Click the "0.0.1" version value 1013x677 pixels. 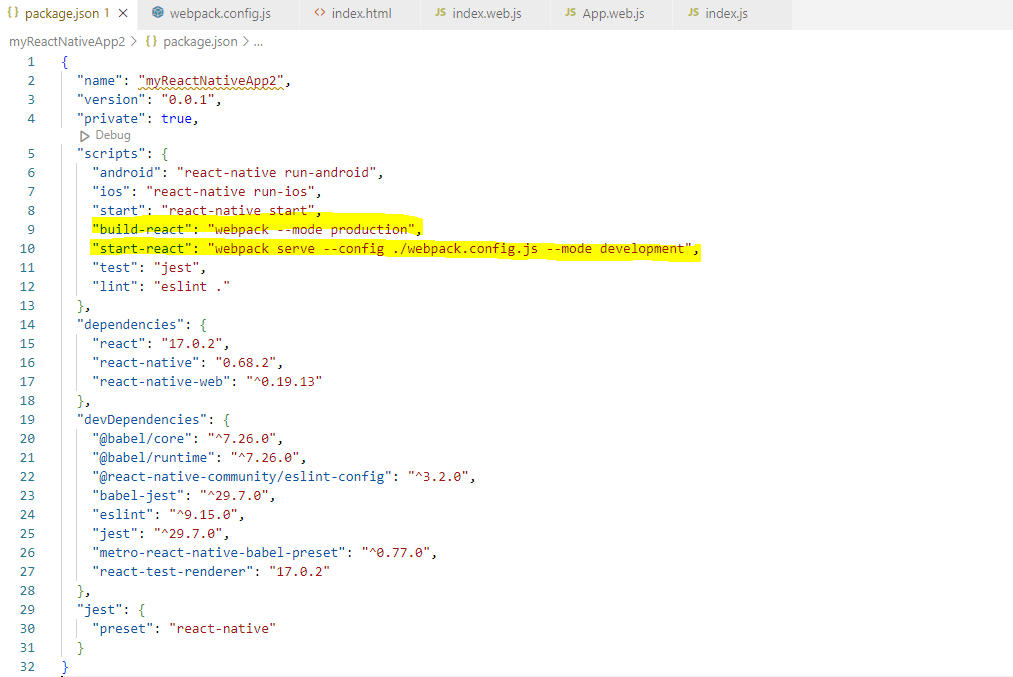click(x=187, y=99)
